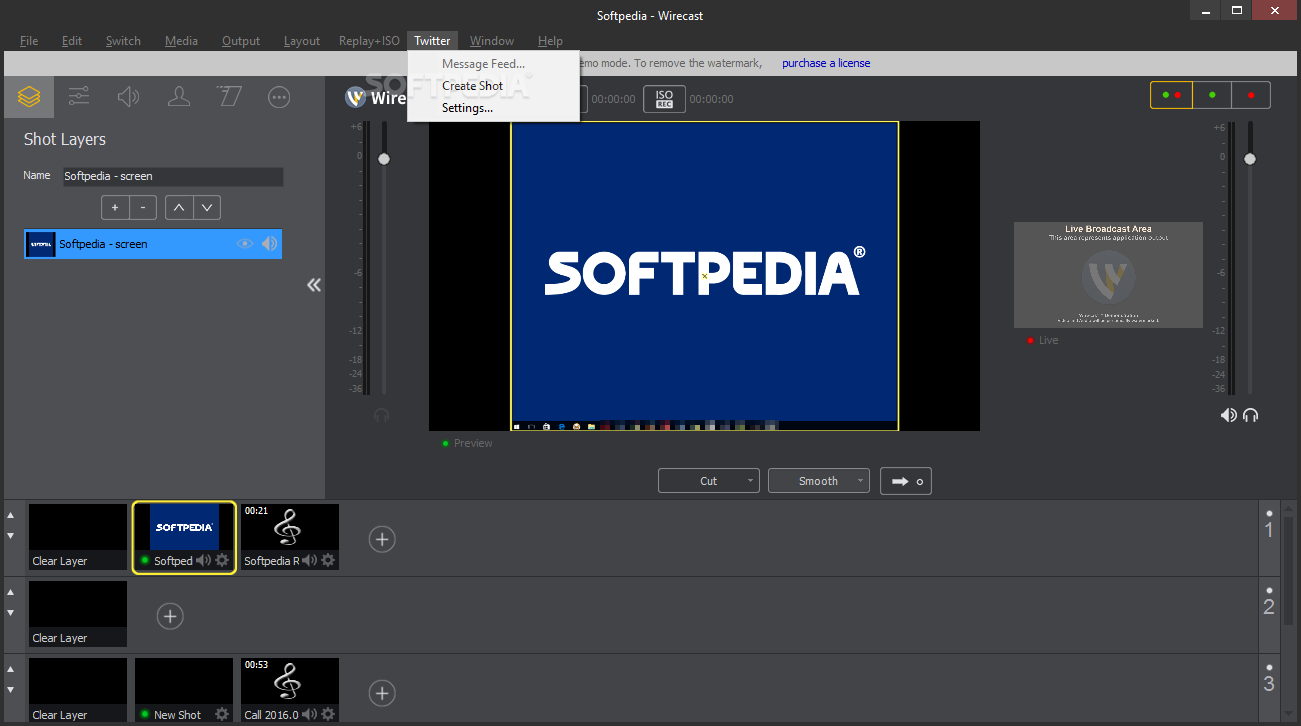Click the master speaker output icon
Screen dimensions: 1301x726
[1228, 415]
